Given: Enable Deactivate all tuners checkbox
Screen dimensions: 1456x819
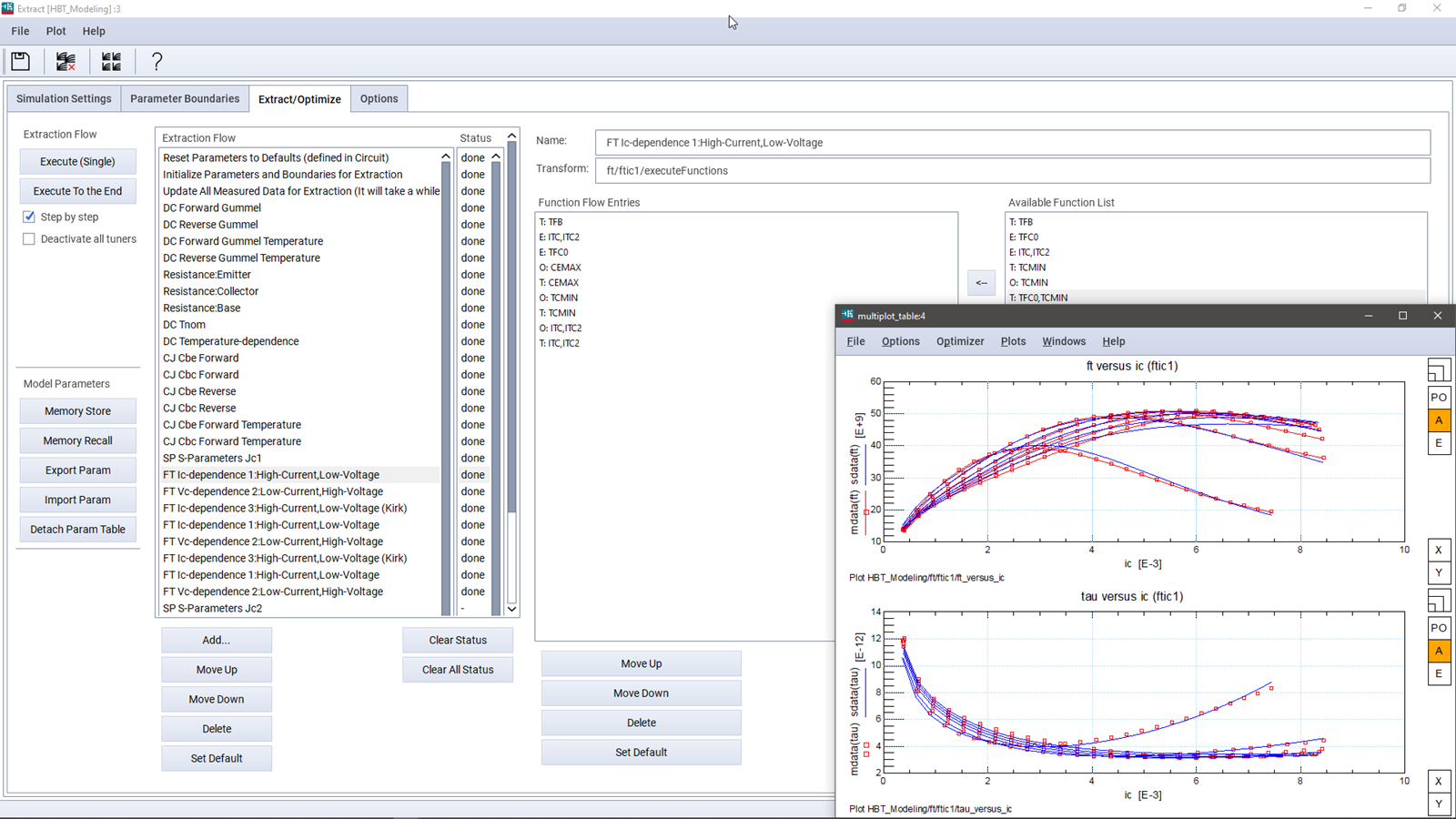Looking at the screenshot, I should (29, 239).
